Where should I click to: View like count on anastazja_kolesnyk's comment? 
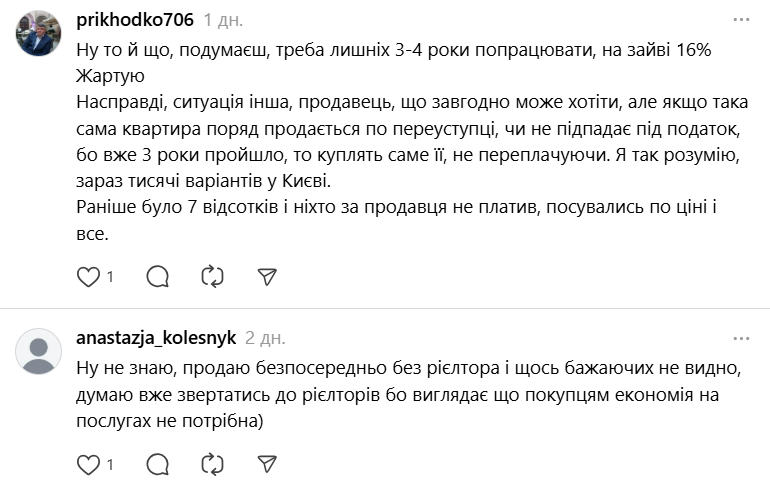point(110,465)
